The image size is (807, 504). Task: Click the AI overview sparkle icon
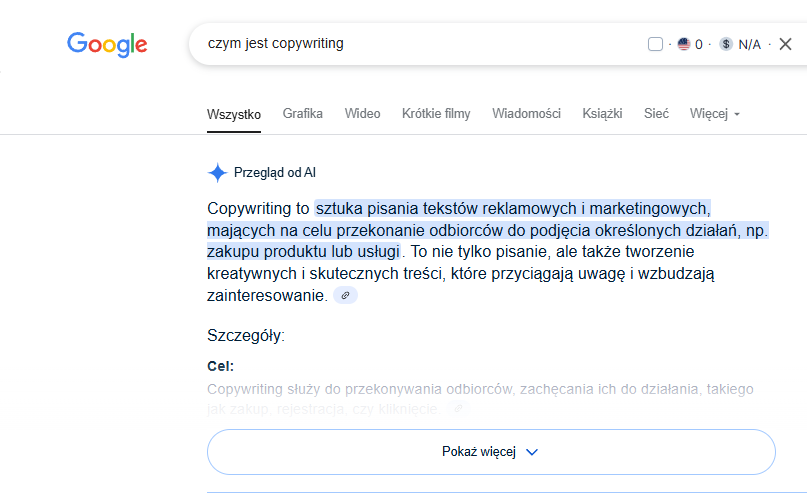(217, 172)
